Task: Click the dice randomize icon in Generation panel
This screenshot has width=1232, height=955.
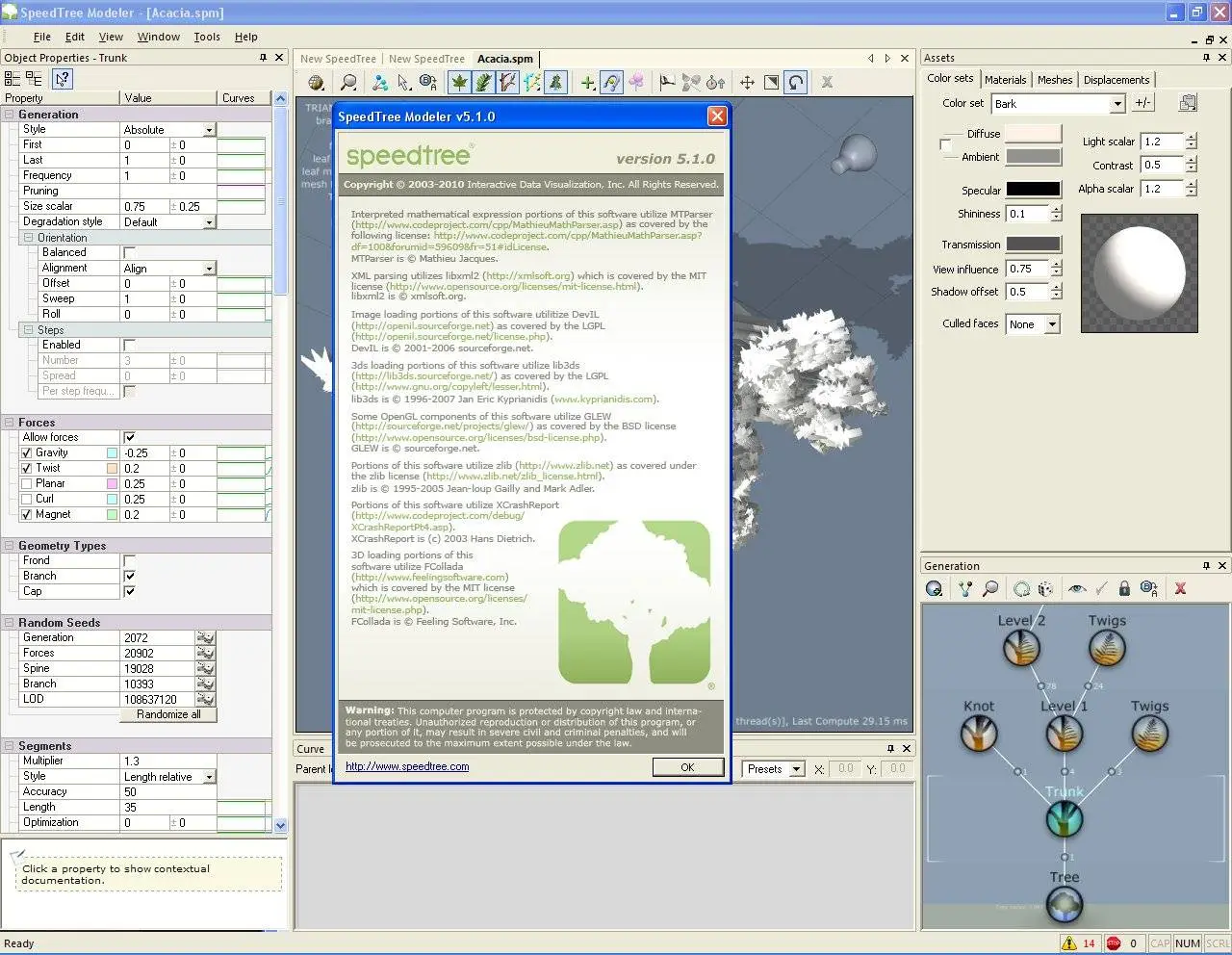Action: pos(1045,588)
